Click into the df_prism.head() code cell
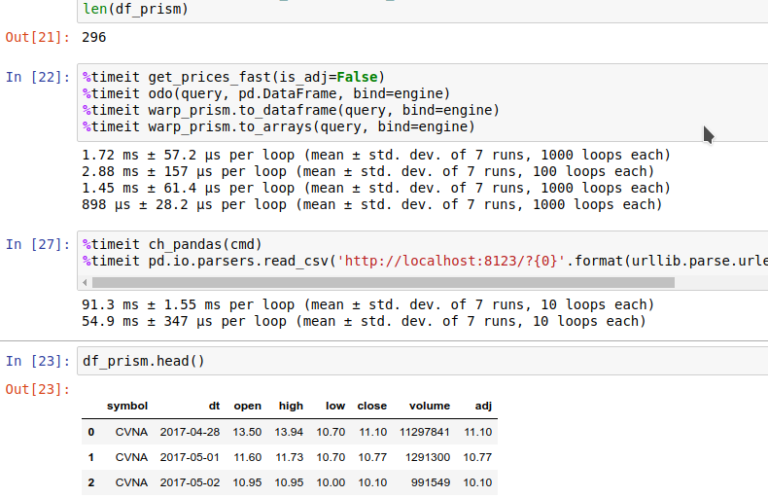 [x=422, y=361]
